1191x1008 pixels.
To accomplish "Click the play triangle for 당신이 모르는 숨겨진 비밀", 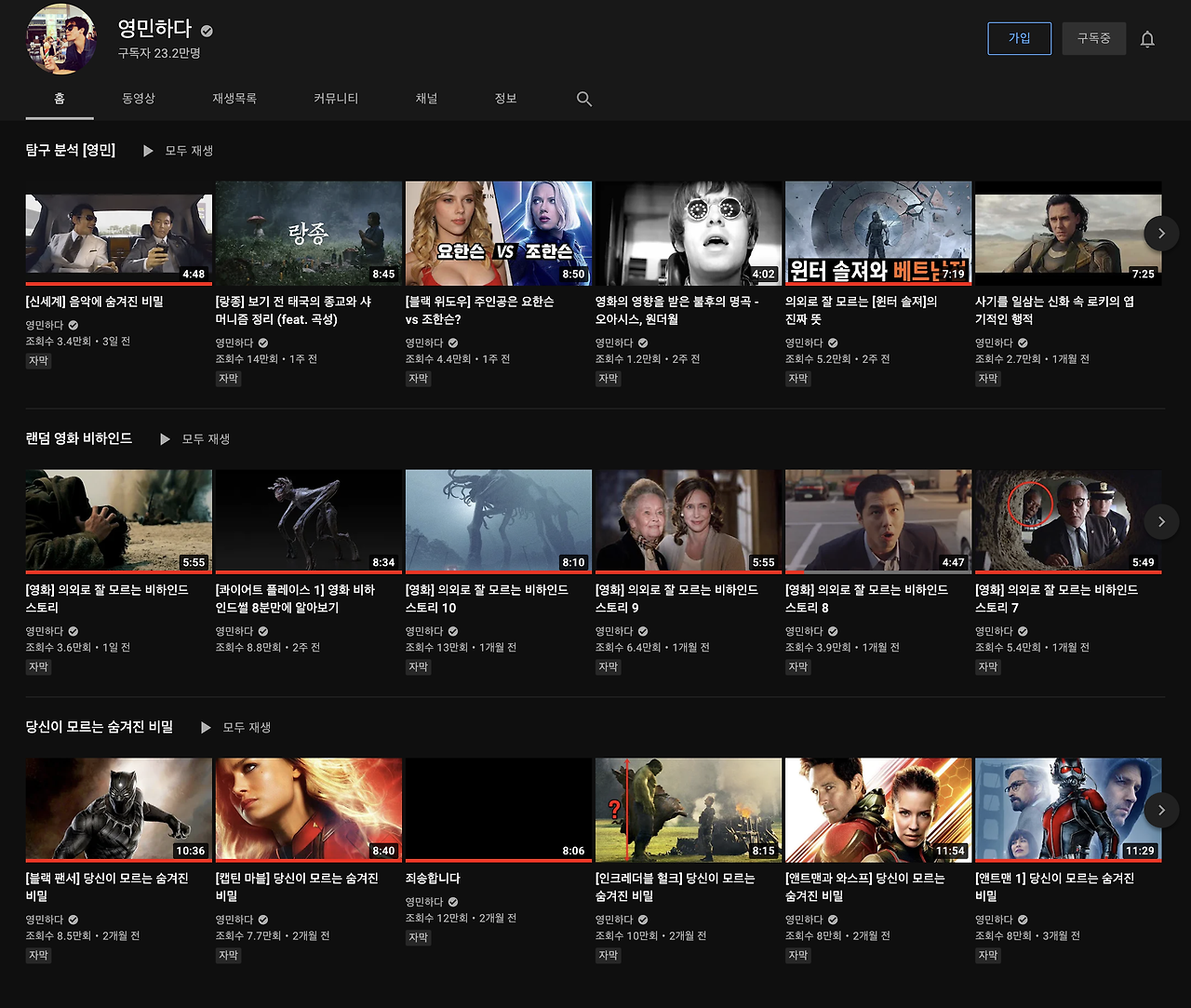I will pos(206,728).
